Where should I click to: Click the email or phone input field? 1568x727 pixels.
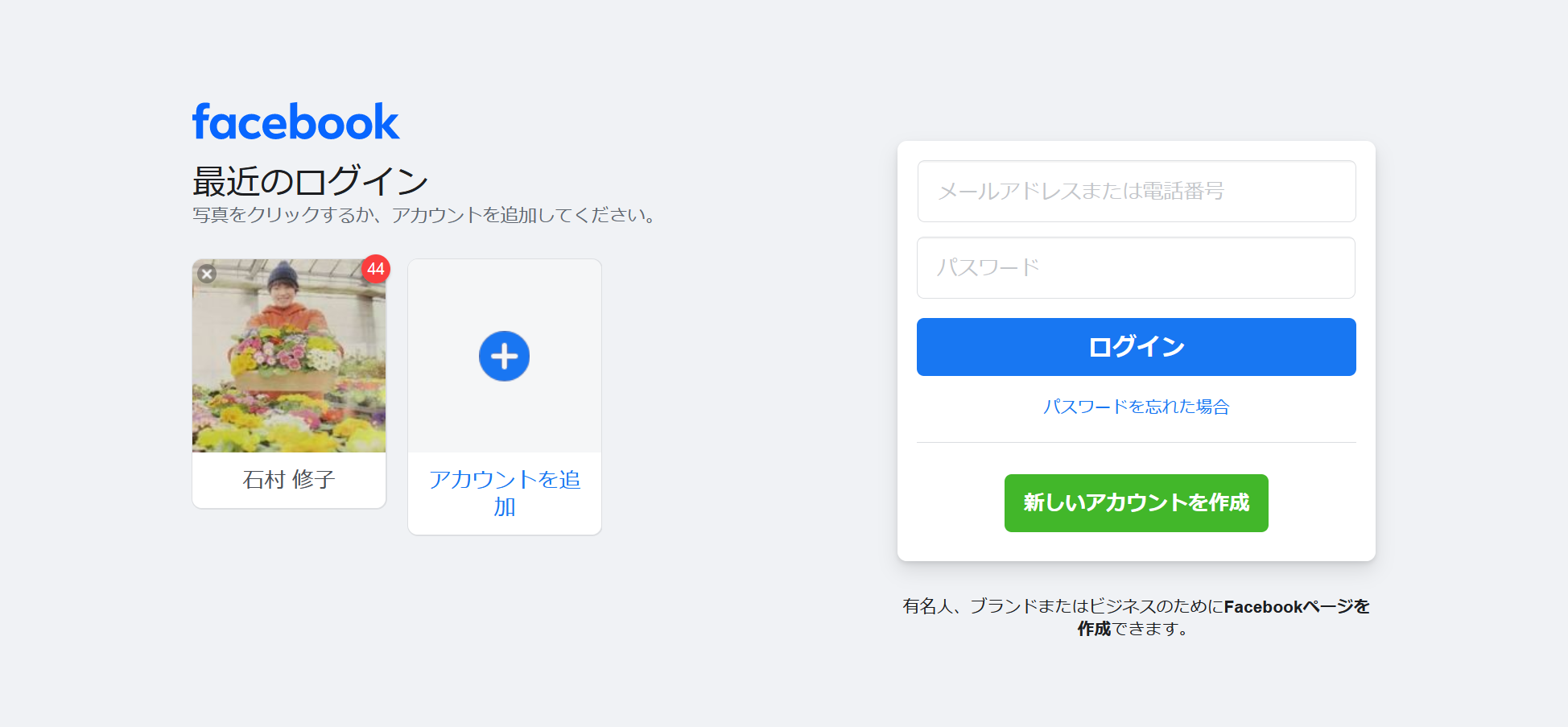[x=1136, y=192]
